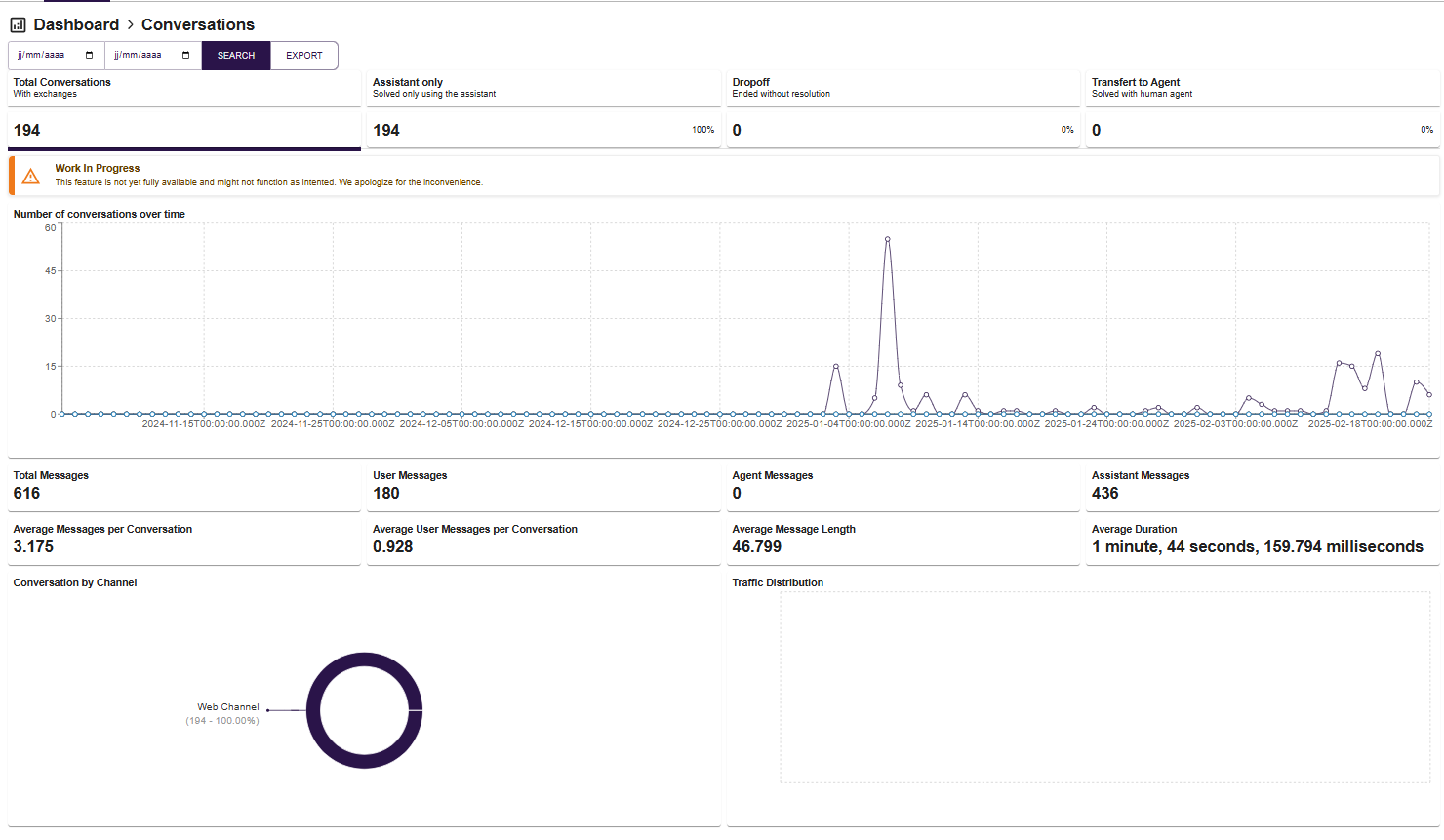Screen dimensions: 1444x840
Task: Click the Work In Progress notice heading
Action: pyautogui.click(x=98, y=168)
